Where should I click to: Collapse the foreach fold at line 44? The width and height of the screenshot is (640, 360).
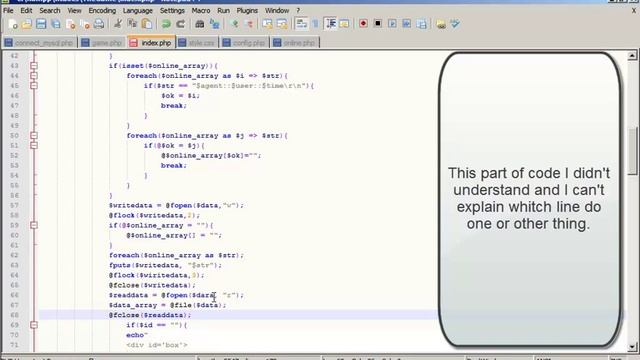tap(34, 76)
